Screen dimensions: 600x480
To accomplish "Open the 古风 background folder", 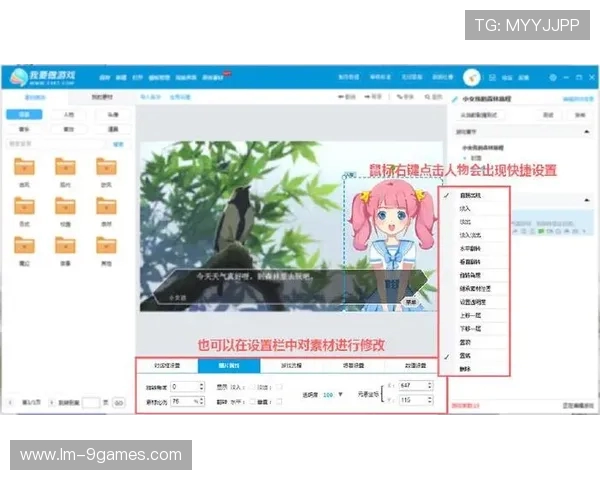I will tap(24, 167).
